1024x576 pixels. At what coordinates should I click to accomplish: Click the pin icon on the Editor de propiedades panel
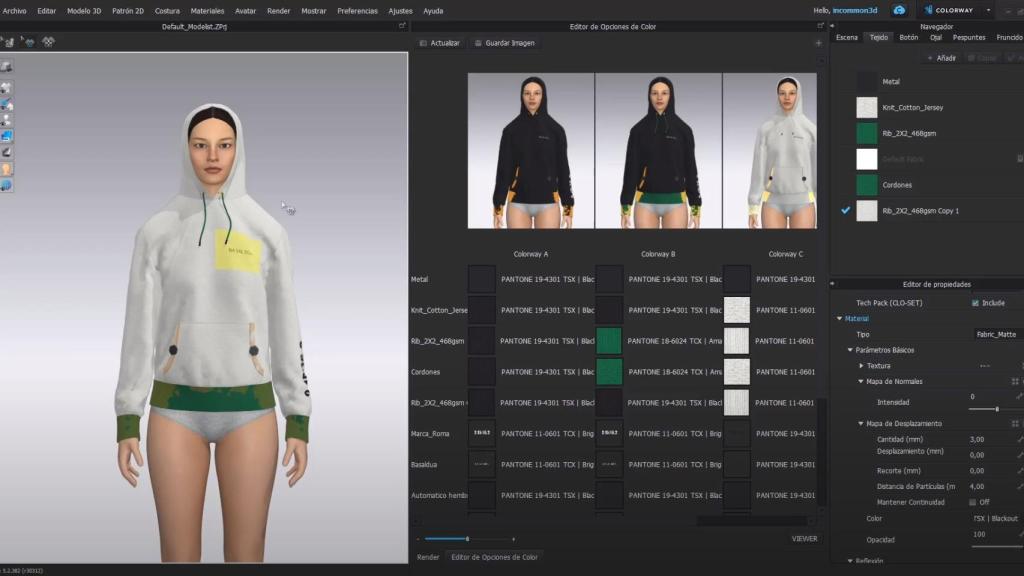tap(831, 284)
